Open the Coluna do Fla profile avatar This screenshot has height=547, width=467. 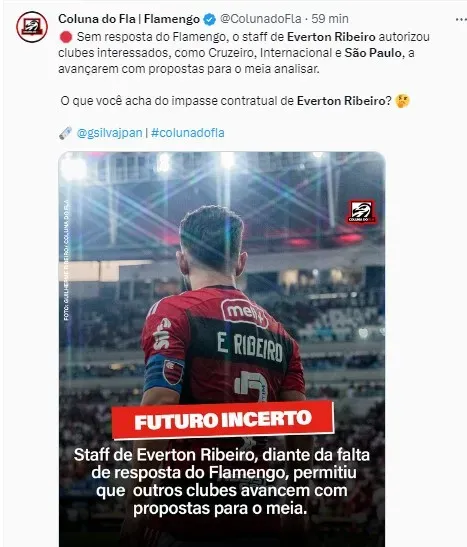[32, 27]
